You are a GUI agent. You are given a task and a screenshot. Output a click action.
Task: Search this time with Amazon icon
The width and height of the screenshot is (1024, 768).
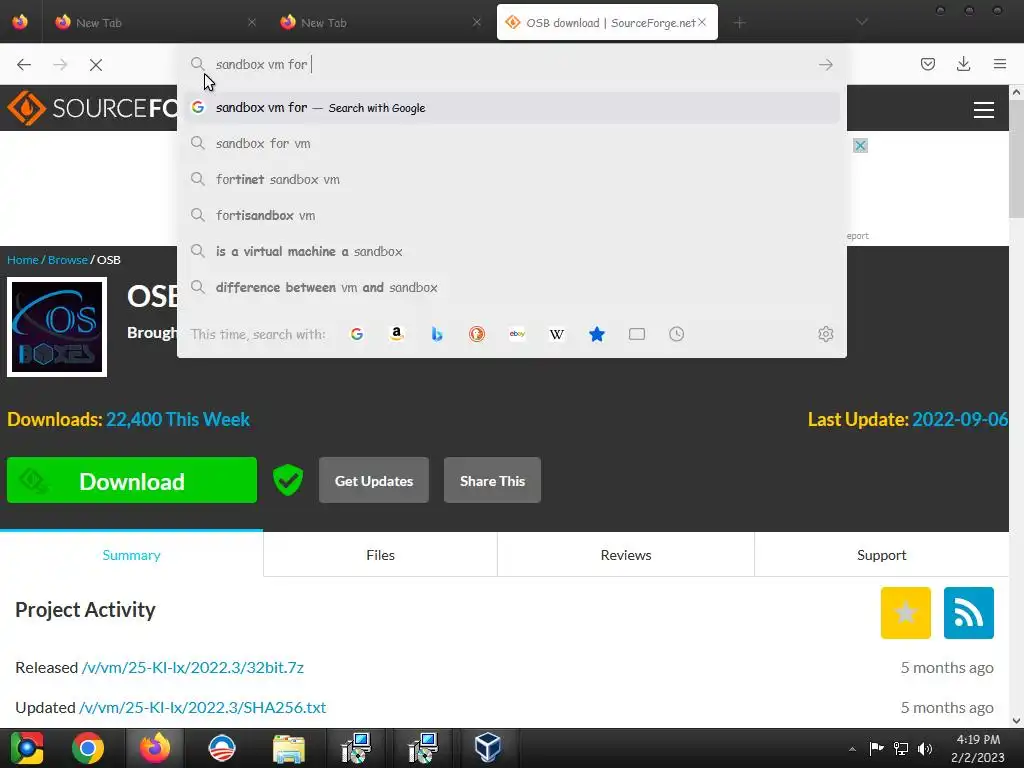tap(396, 334)
